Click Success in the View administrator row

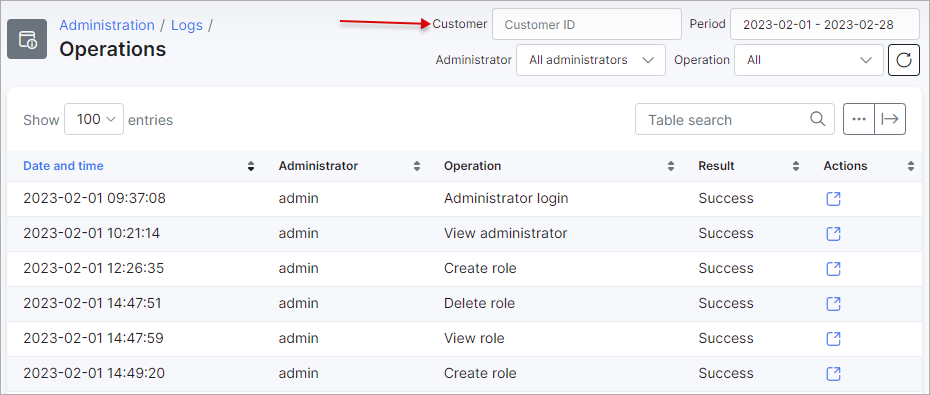726,233
